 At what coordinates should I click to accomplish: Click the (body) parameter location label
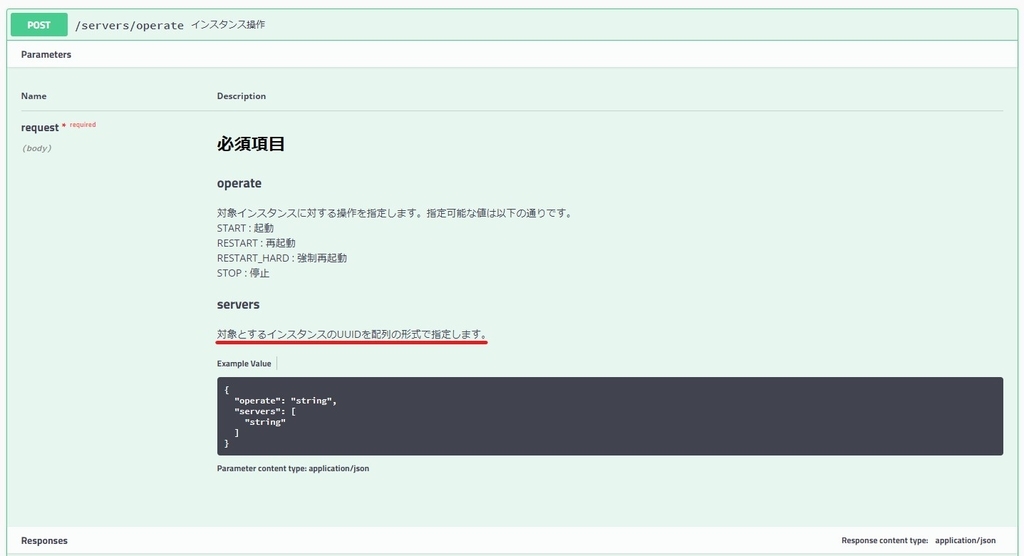click(x=37, y=148)
